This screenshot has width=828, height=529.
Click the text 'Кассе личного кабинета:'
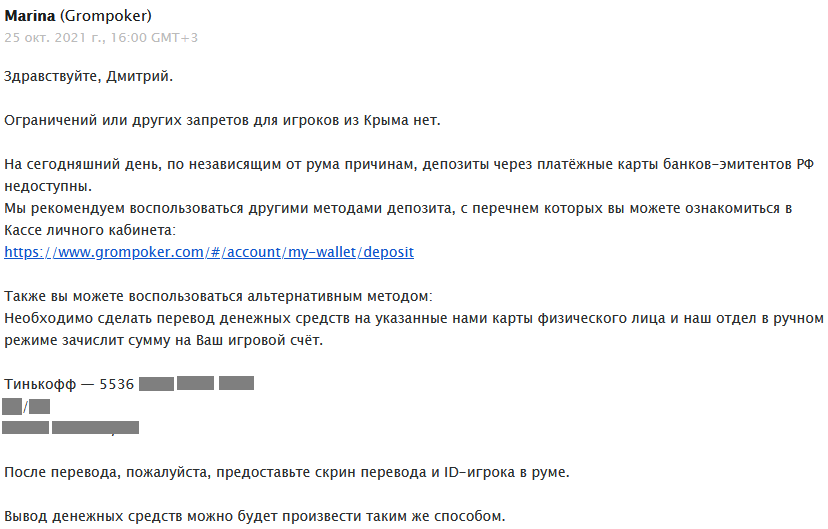coord(90,230)
